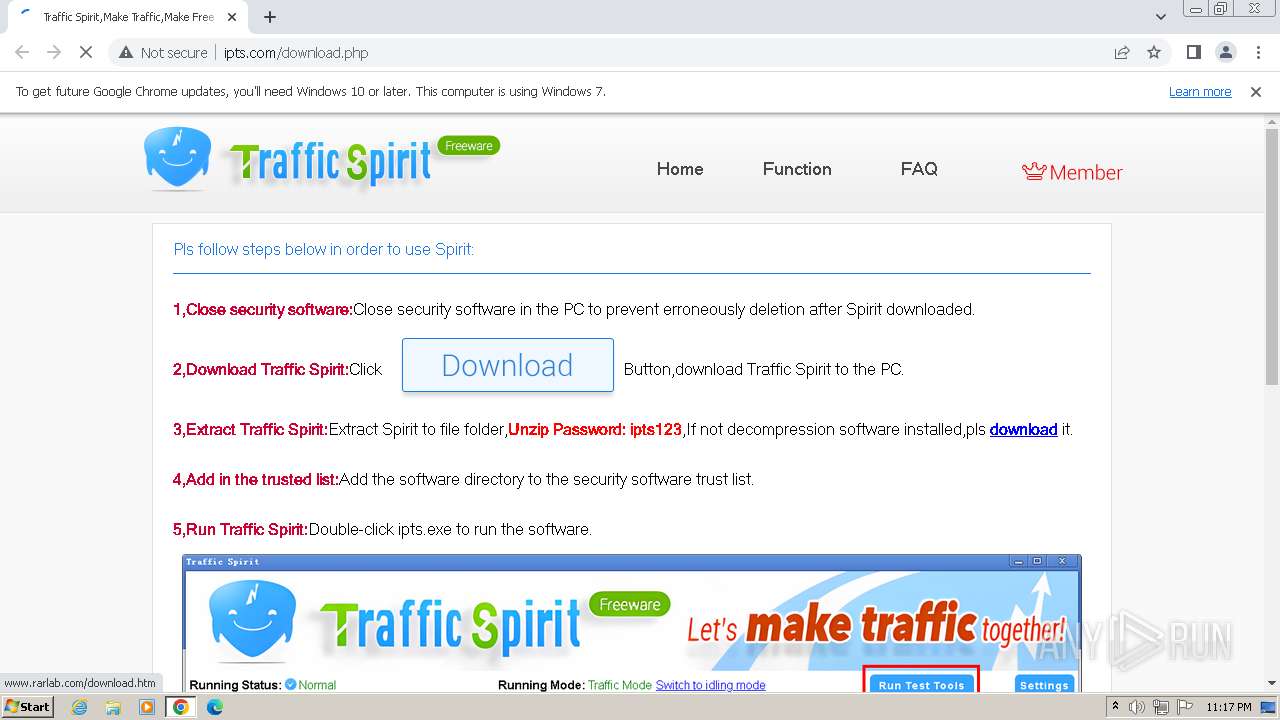
Task: Open a new browser tab
Action: 270,17
